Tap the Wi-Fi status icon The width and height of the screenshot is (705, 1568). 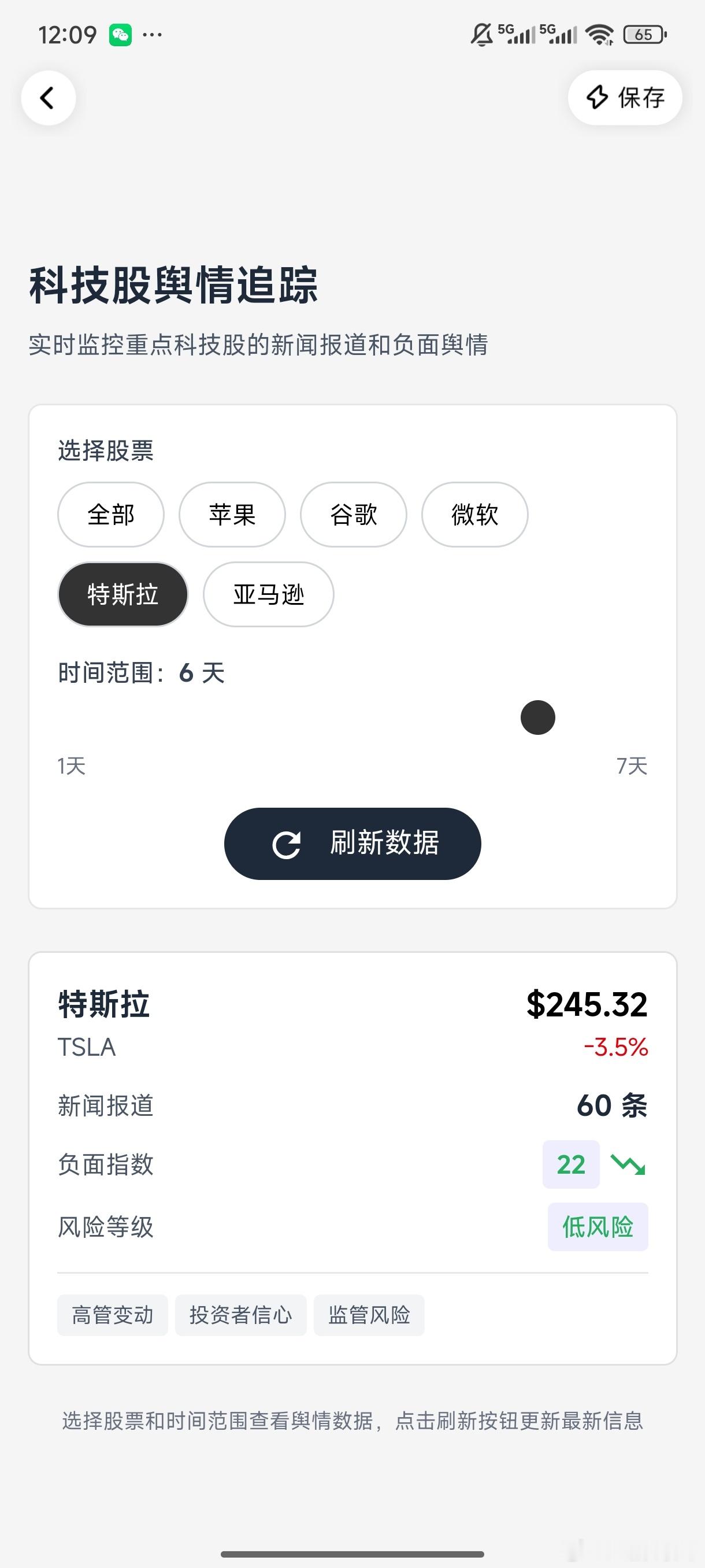click(600, 35)
